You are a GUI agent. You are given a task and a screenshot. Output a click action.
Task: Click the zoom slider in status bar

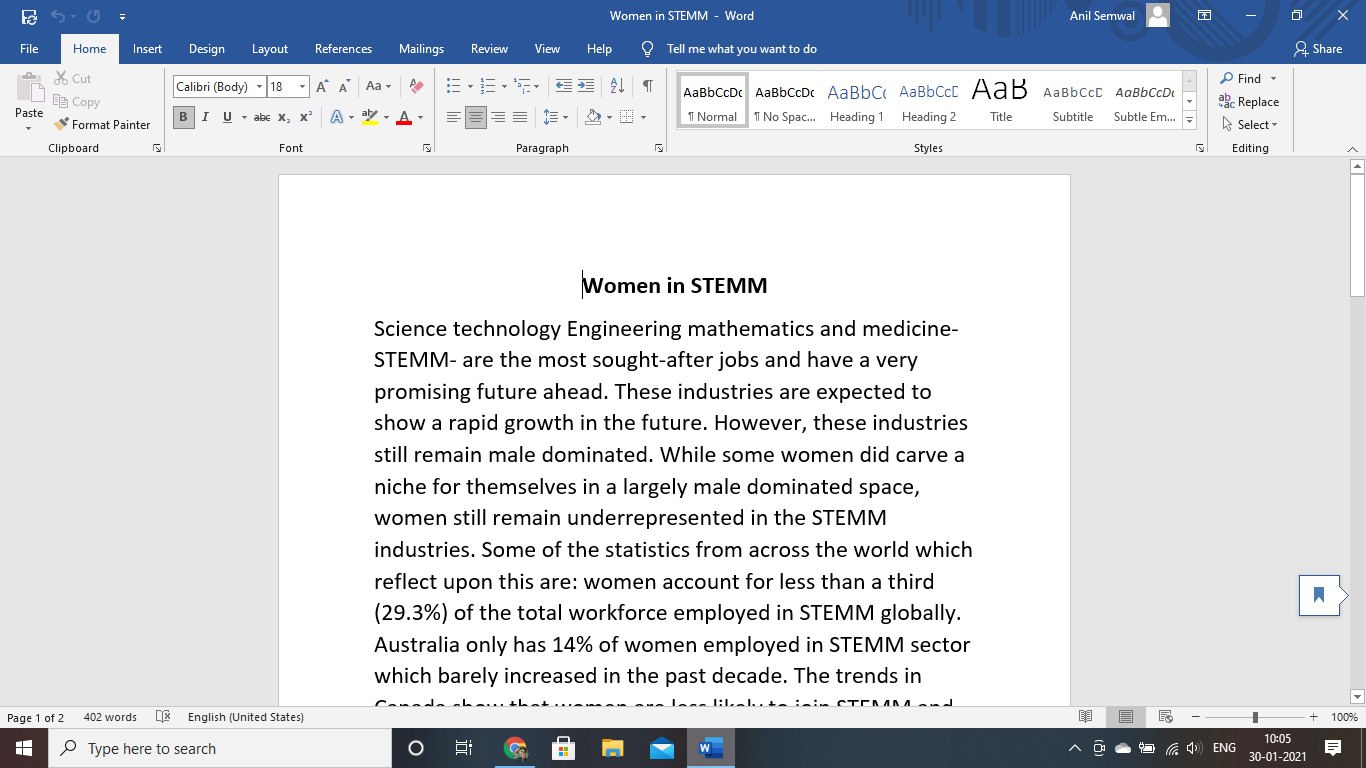[1255, 717]
